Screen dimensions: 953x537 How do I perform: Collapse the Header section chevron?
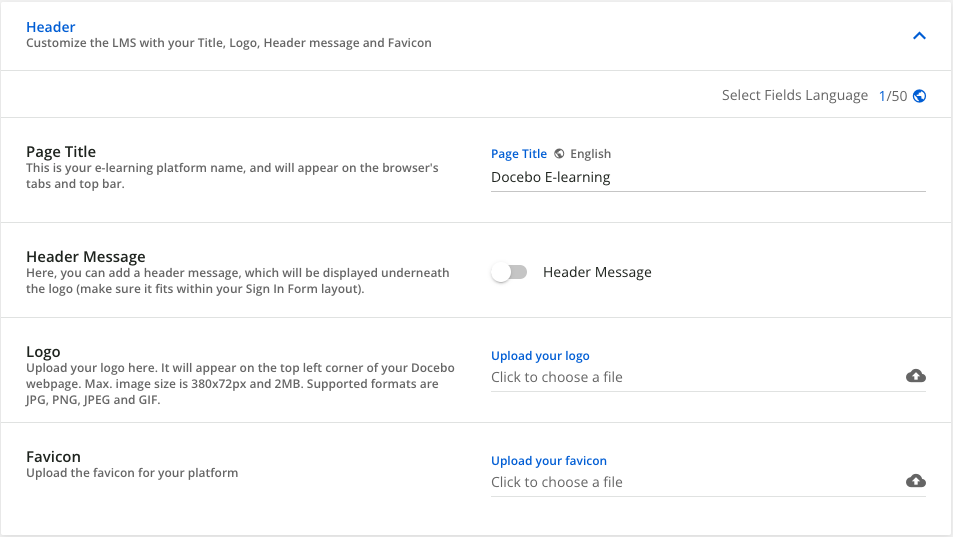(x=919, y=36)
